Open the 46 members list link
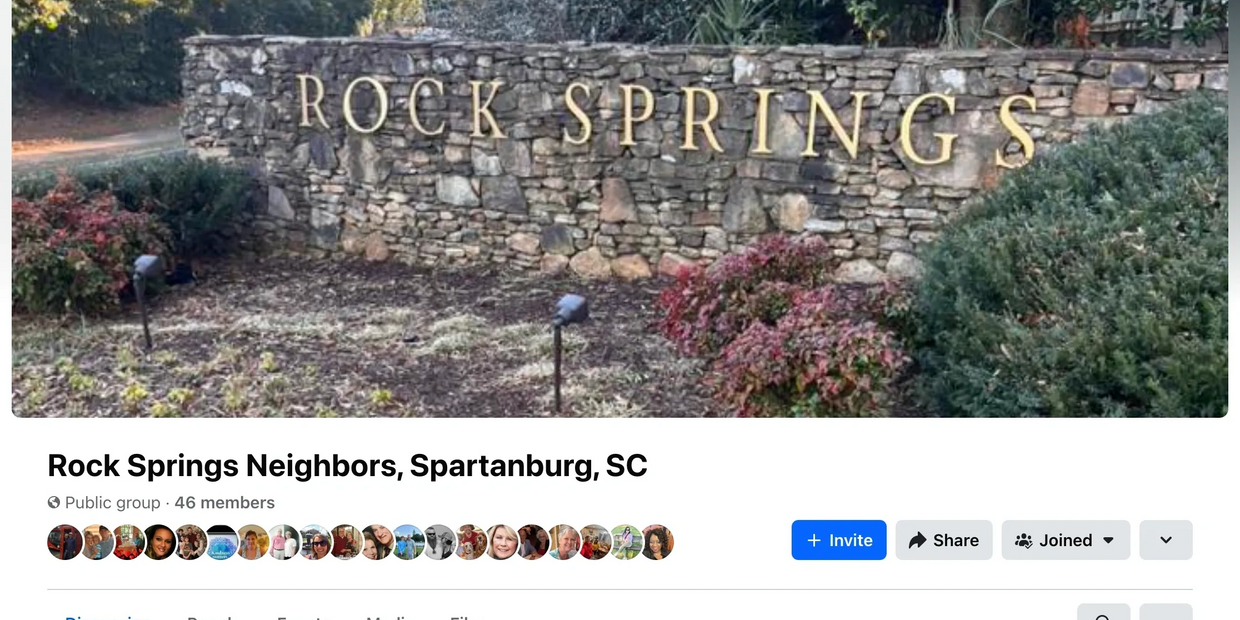The image size is (1240, 620). 224,502
